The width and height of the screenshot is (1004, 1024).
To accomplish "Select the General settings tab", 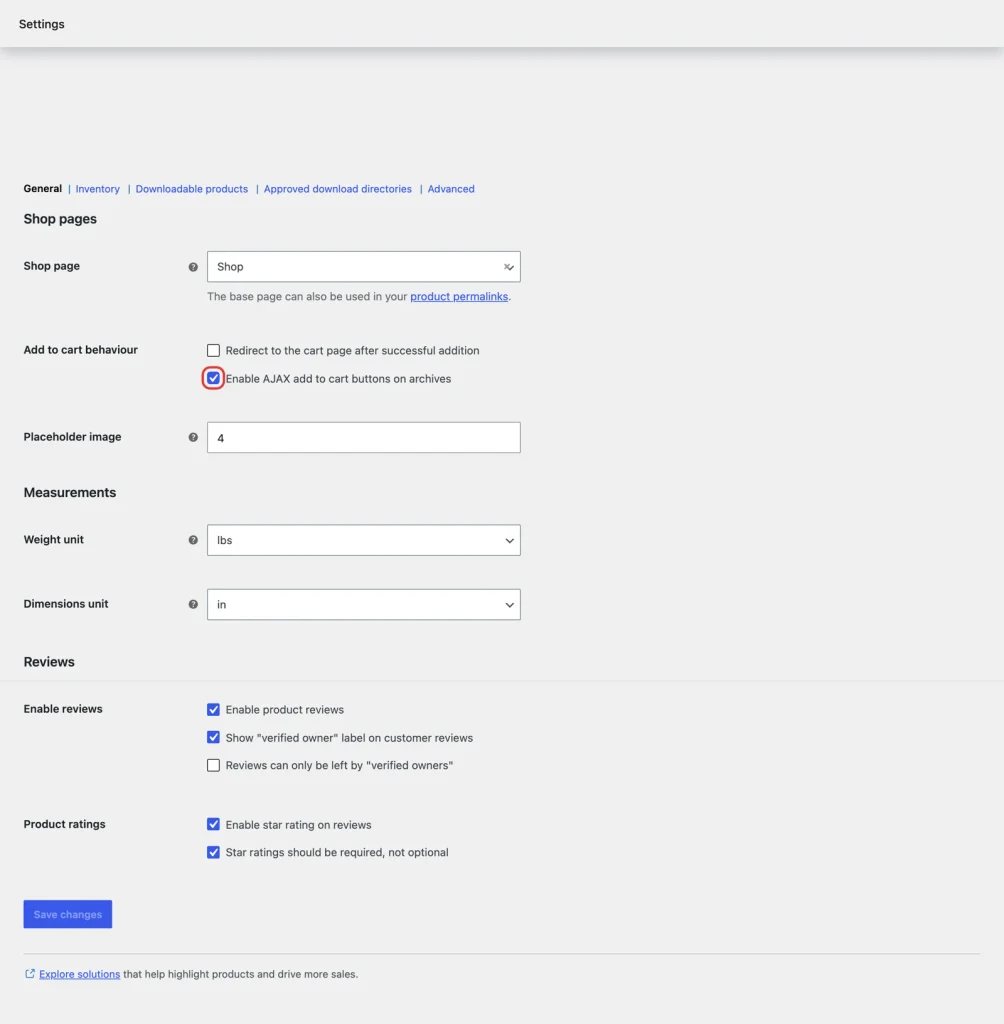I will [42, 189].
